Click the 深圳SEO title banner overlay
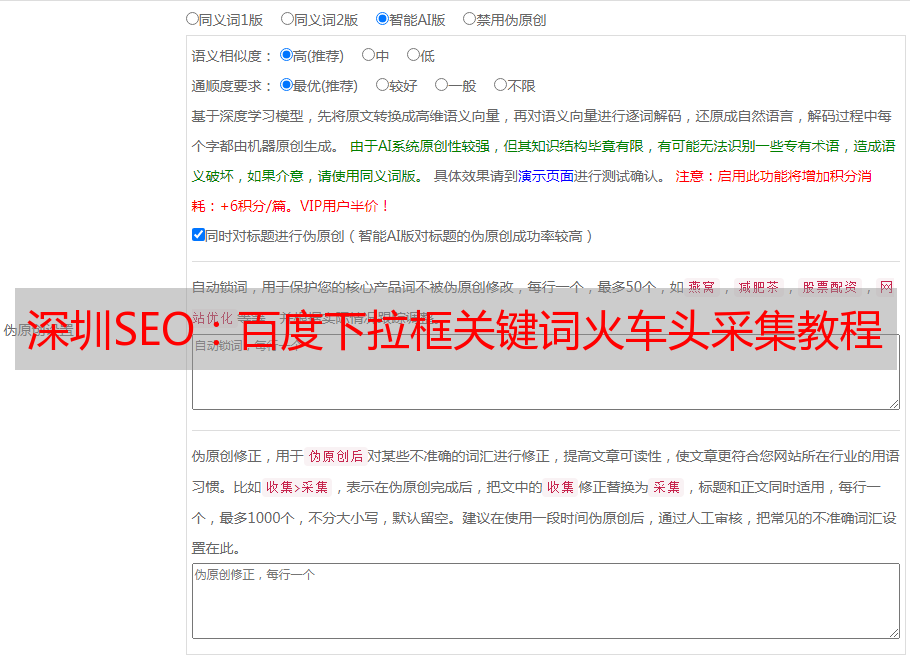Screen dimensions: 911x658 (x=455, y=329)
